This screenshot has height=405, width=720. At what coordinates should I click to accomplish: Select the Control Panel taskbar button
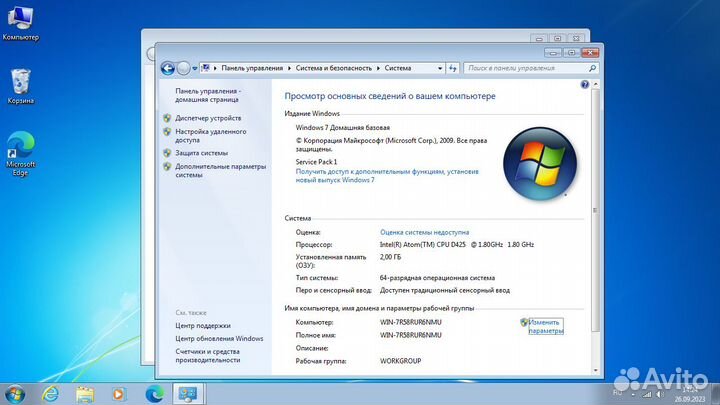(188, 394)
